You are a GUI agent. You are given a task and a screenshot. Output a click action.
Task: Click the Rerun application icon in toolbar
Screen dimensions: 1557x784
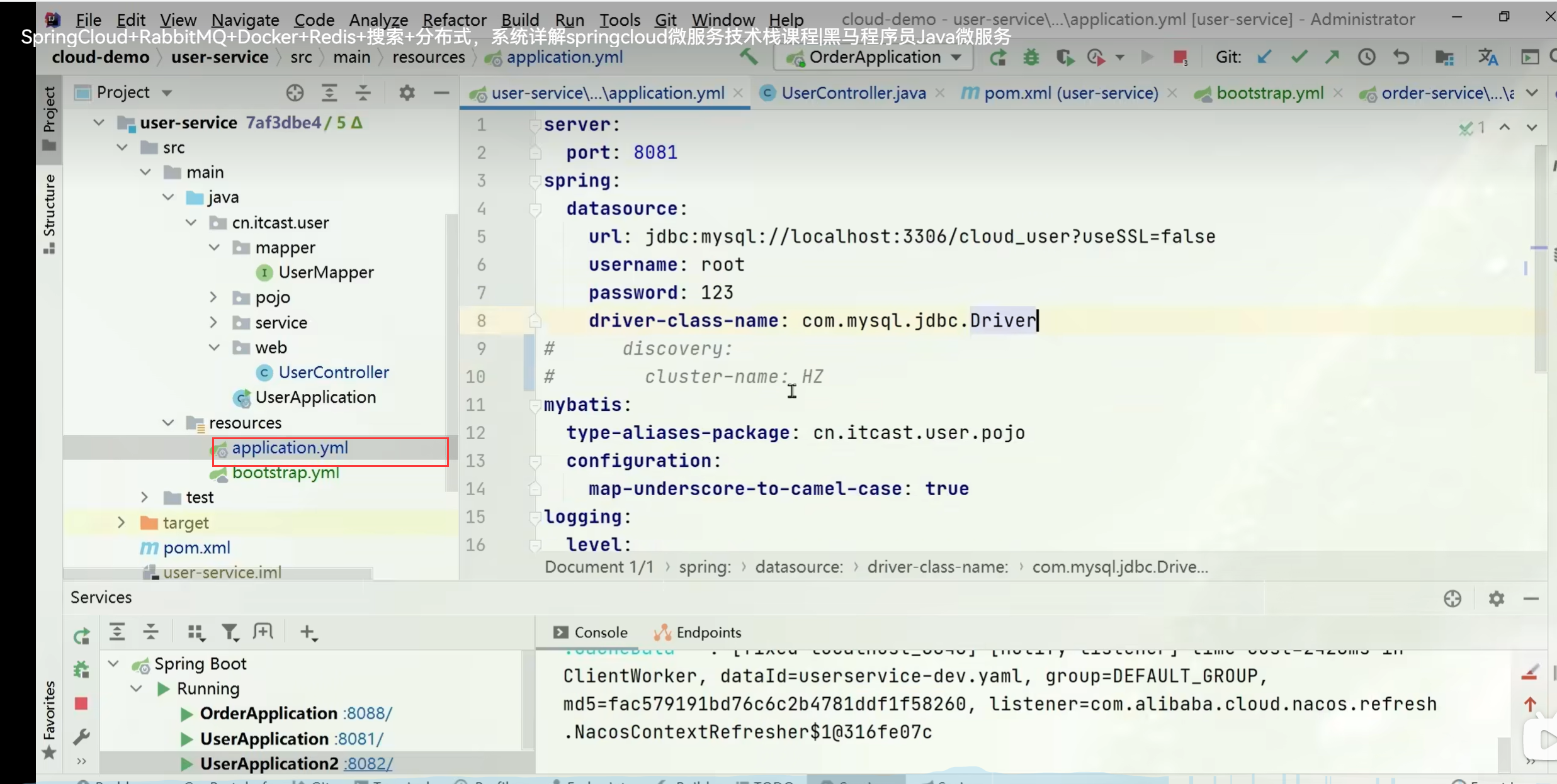(x=998, y=58)
